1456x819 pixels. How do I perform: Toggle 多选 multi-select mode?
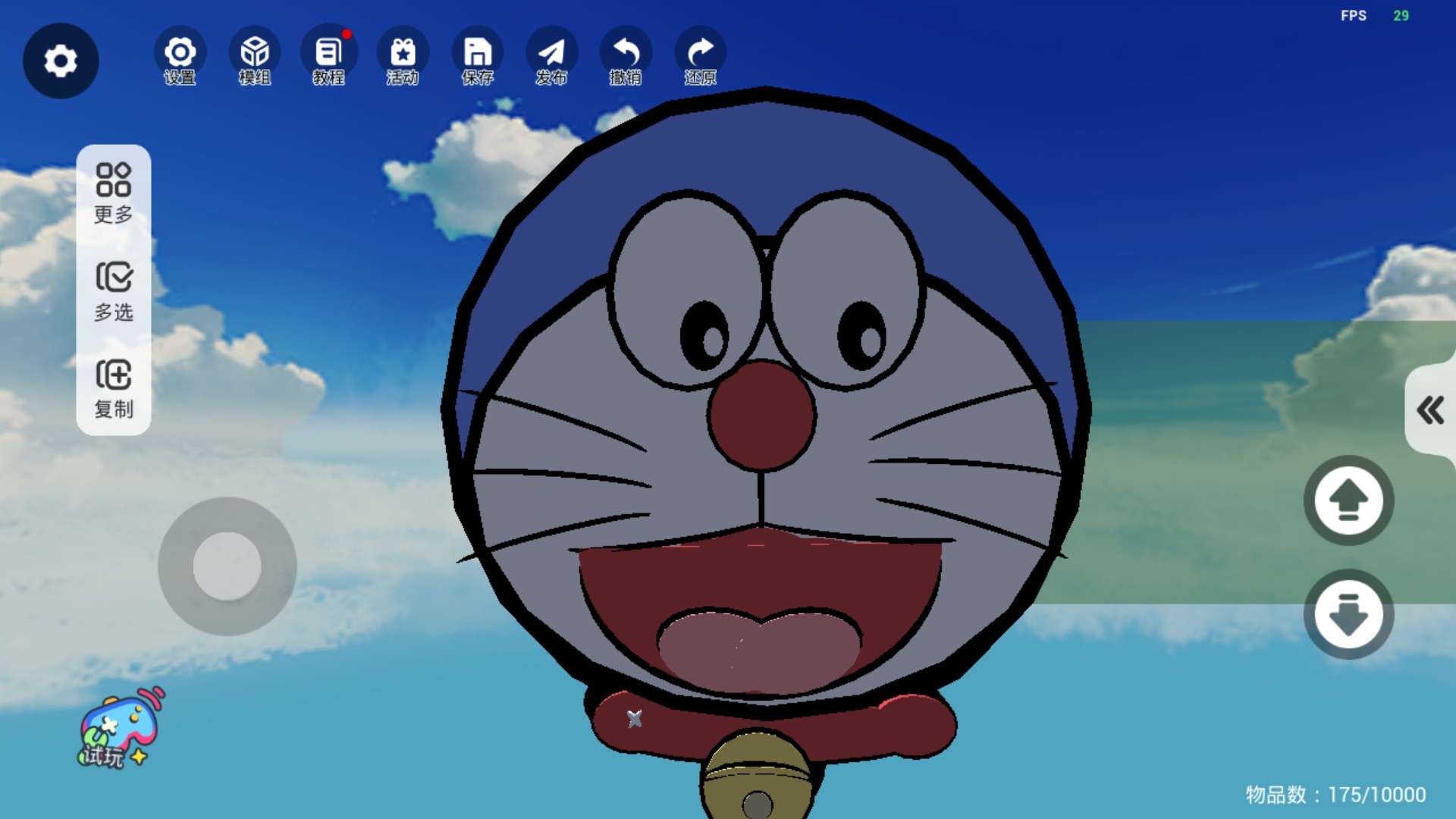pos(114,291)
